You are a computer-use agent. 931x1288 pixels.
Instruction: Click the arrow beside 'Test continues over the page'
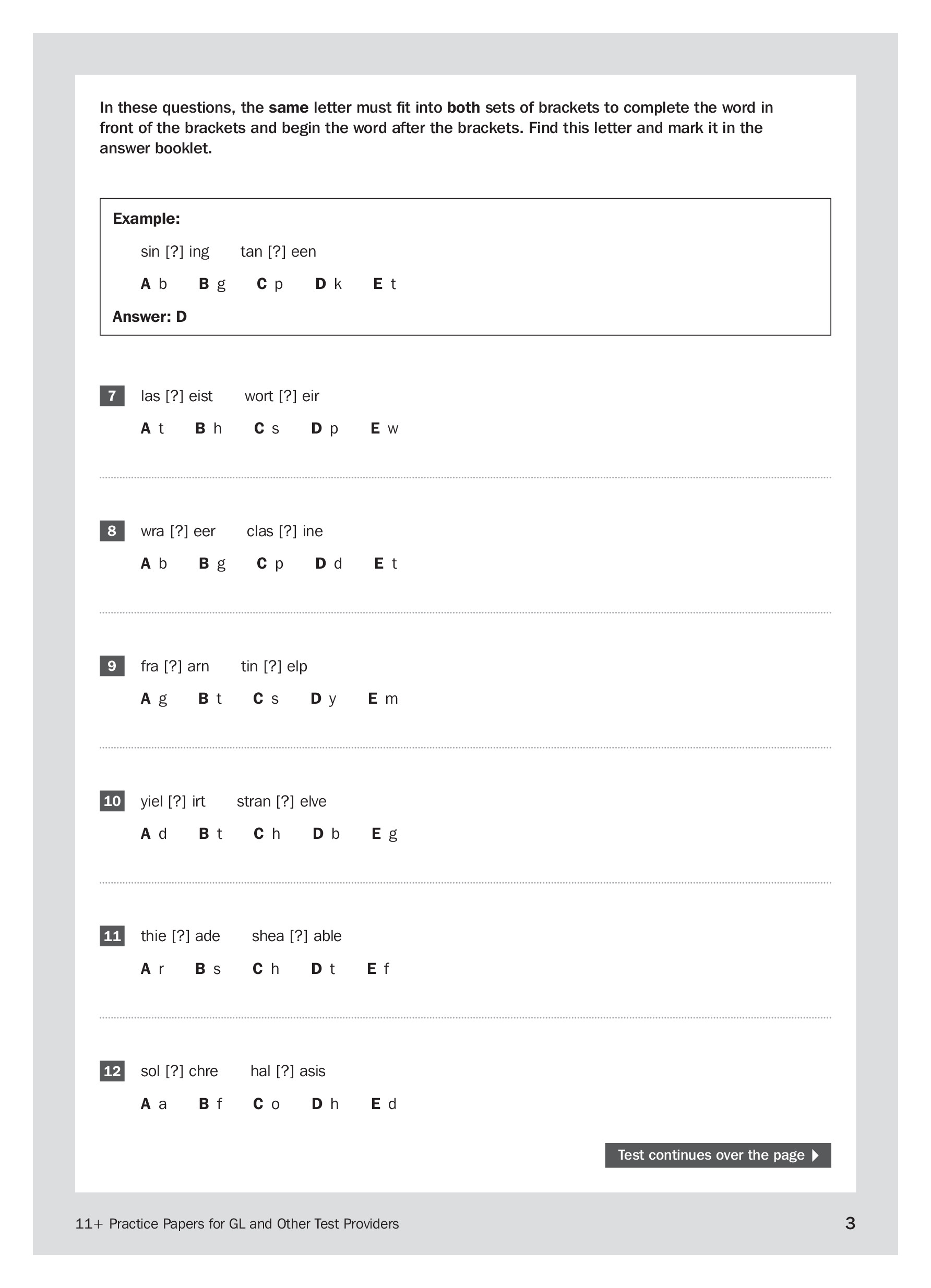pos(816,1155)
